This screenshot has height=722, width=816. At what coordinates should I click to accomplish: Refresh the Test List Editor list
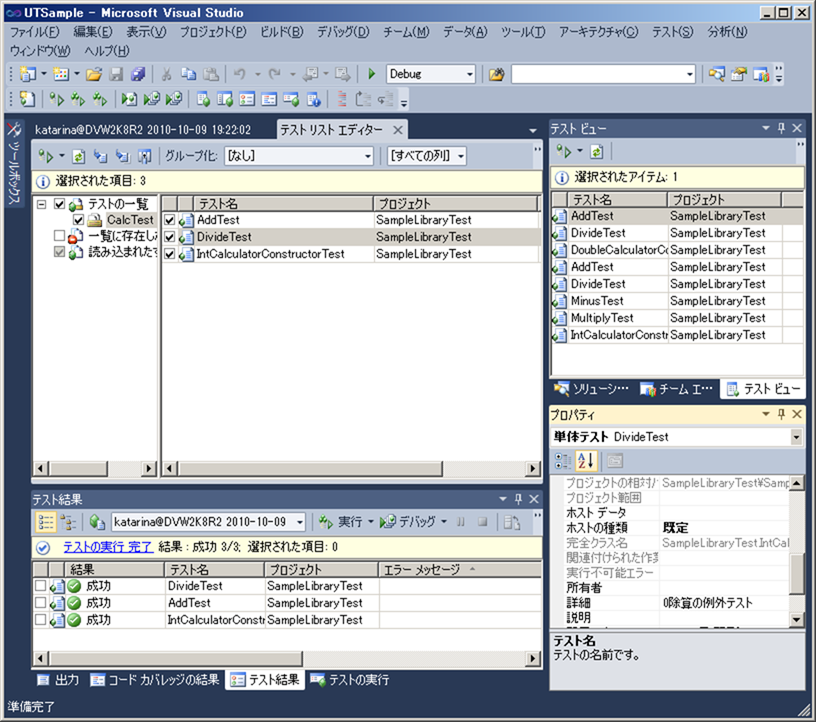point(79,156)
